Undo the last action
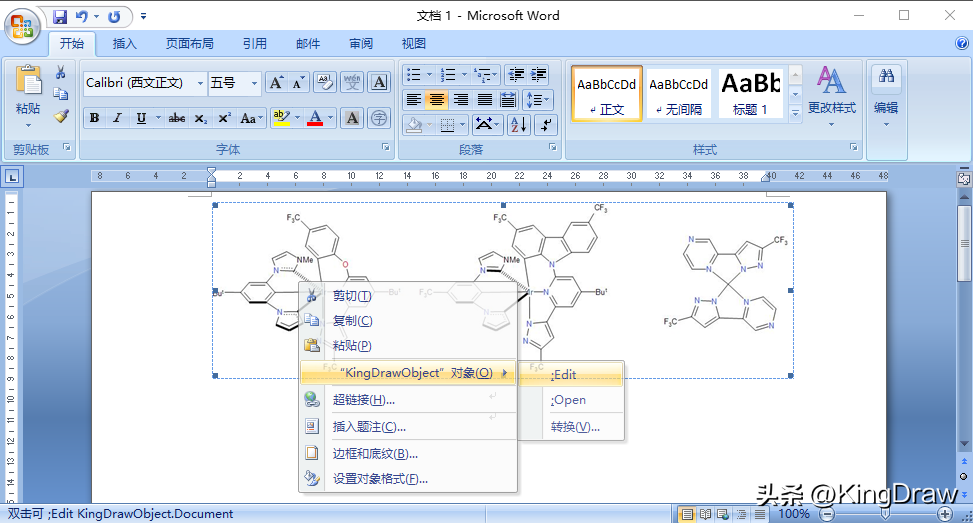The height and width of the screenshot is (523, 973). point(82,17)
